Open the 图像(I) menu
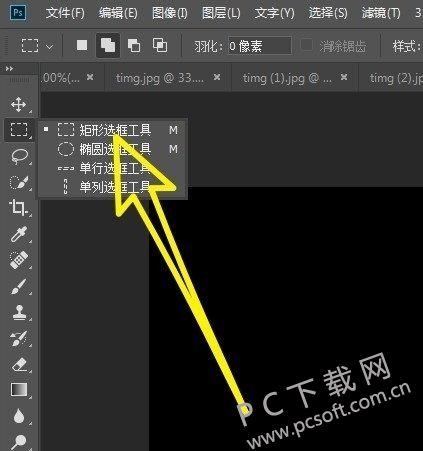This screenshot has height=451, width=423. point(169,13)
